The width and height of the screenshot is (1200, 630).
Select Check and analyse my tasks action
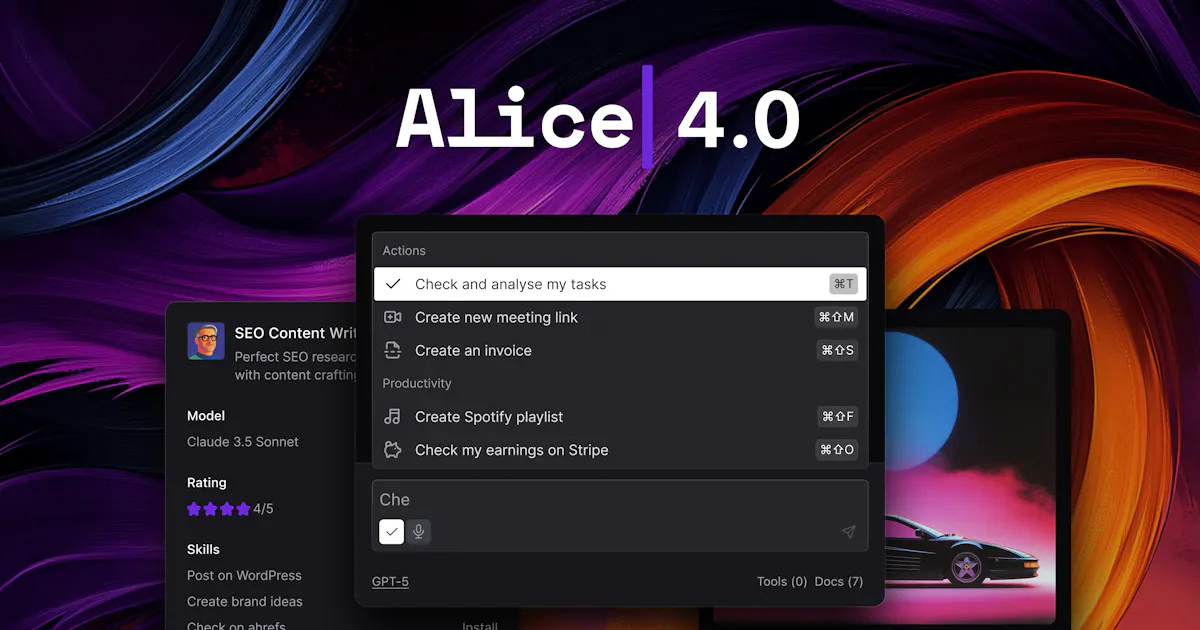(620, 284)
